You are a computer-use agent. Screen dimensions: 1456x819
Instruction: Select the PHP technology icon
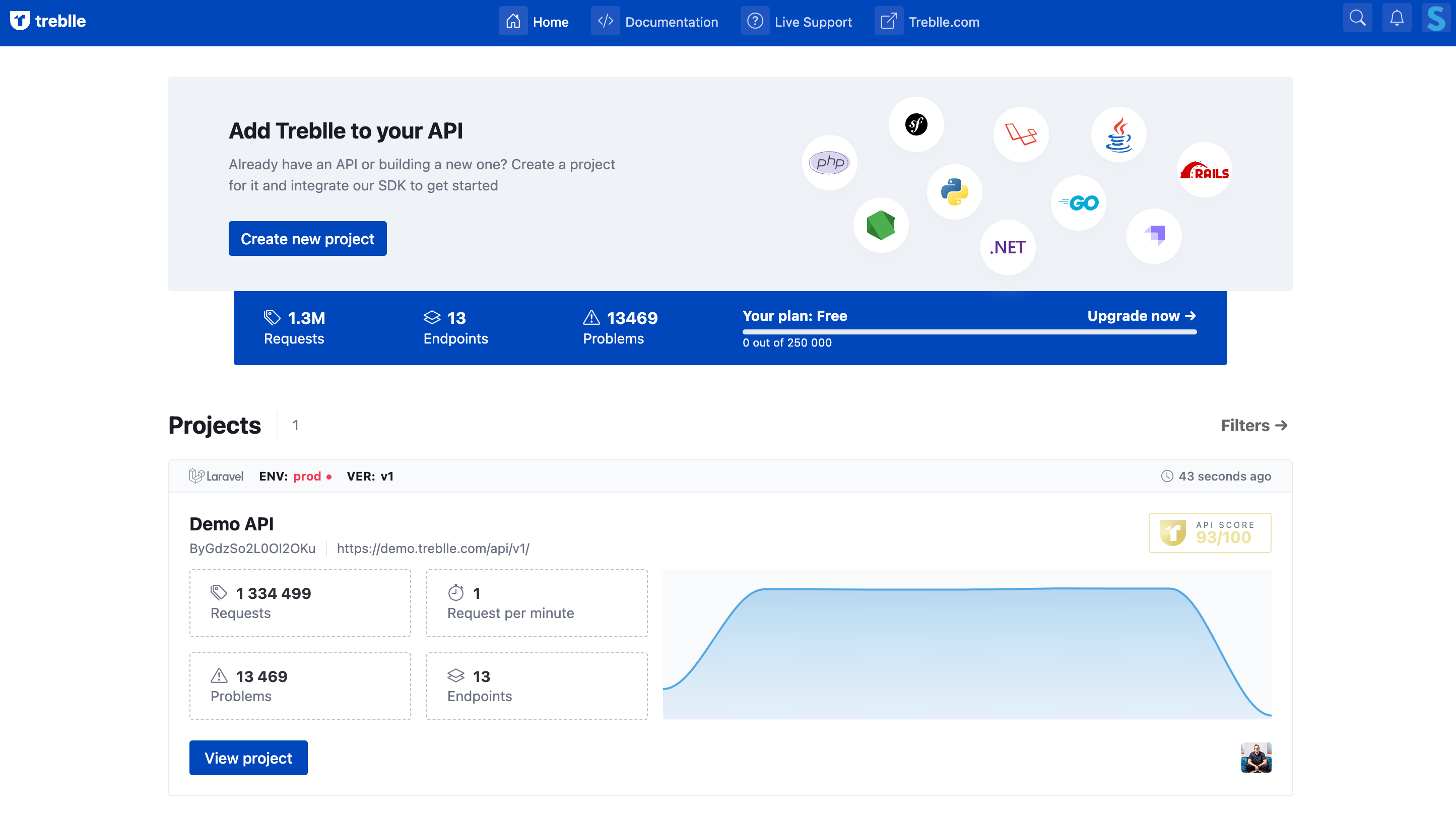point(829,162)
